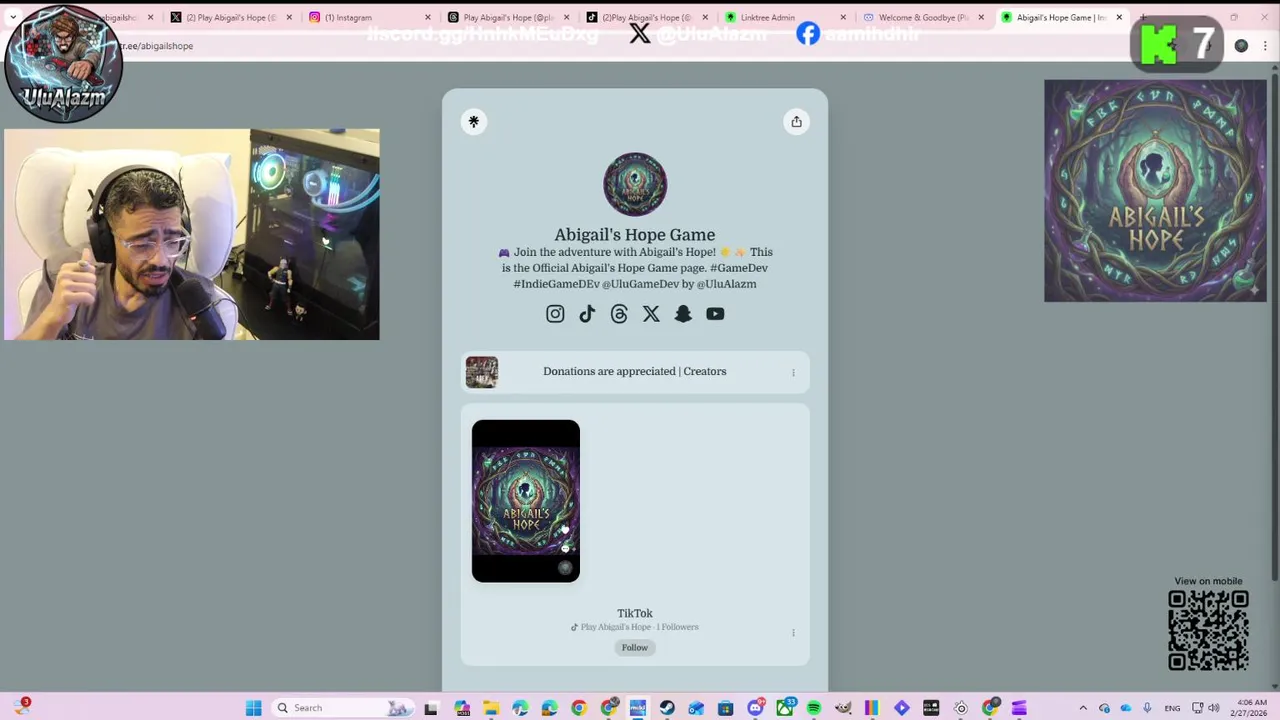1280x720 pixels.
Task: Open GIMP from the taskbar
Action: click(843, 708)
